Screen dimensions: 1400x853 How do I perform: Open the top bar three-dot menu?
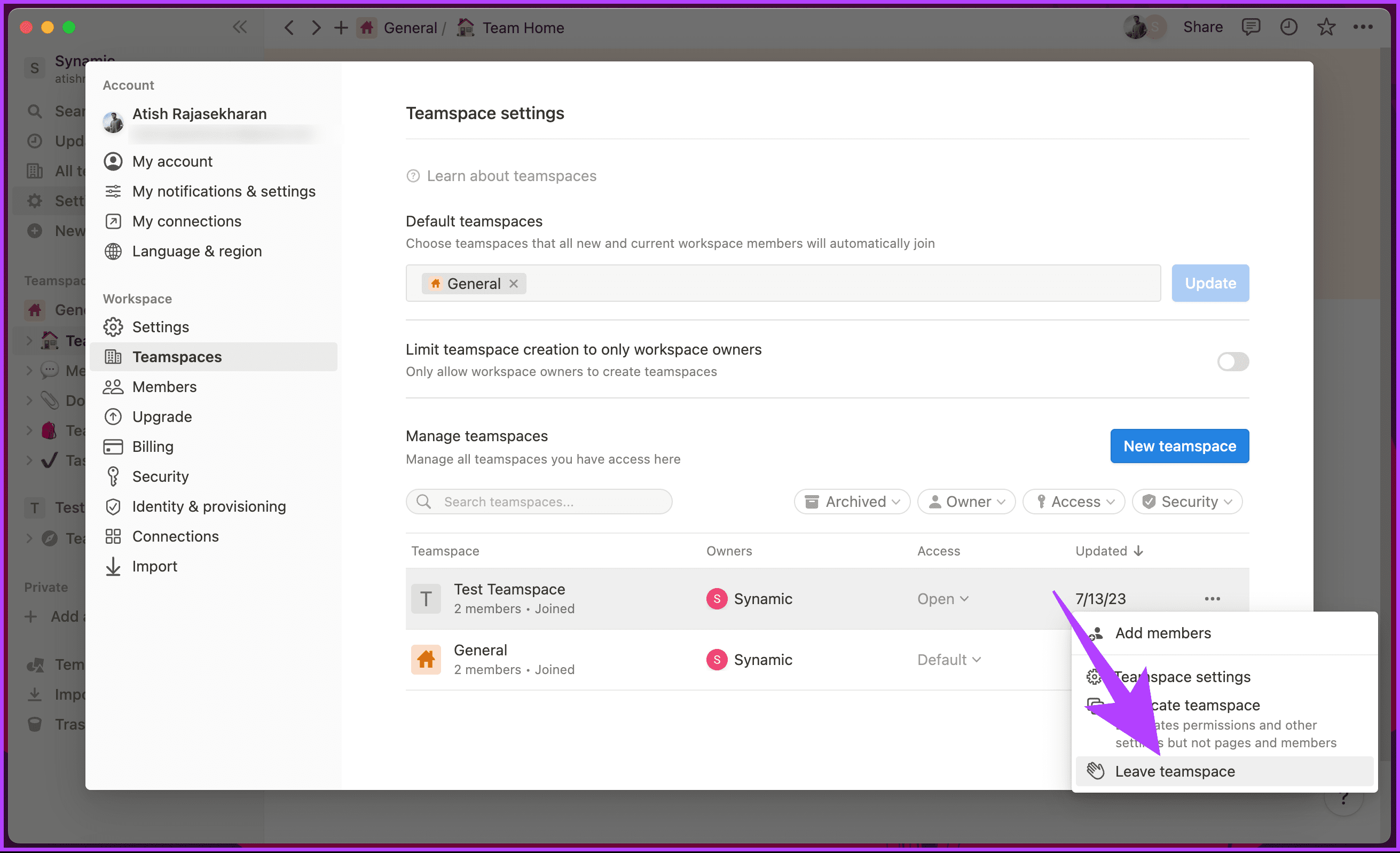point(1363,27)
